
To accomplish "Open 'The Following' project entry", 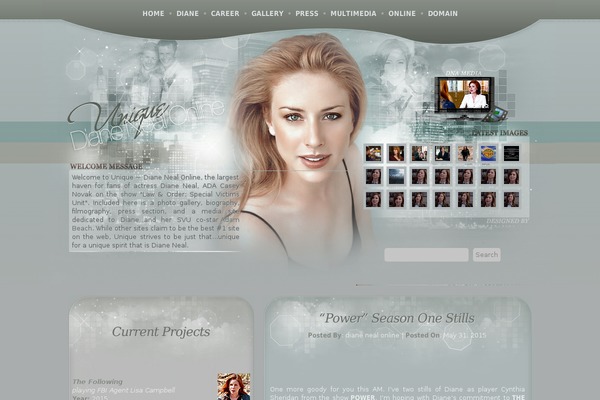I will coord(98,382).
